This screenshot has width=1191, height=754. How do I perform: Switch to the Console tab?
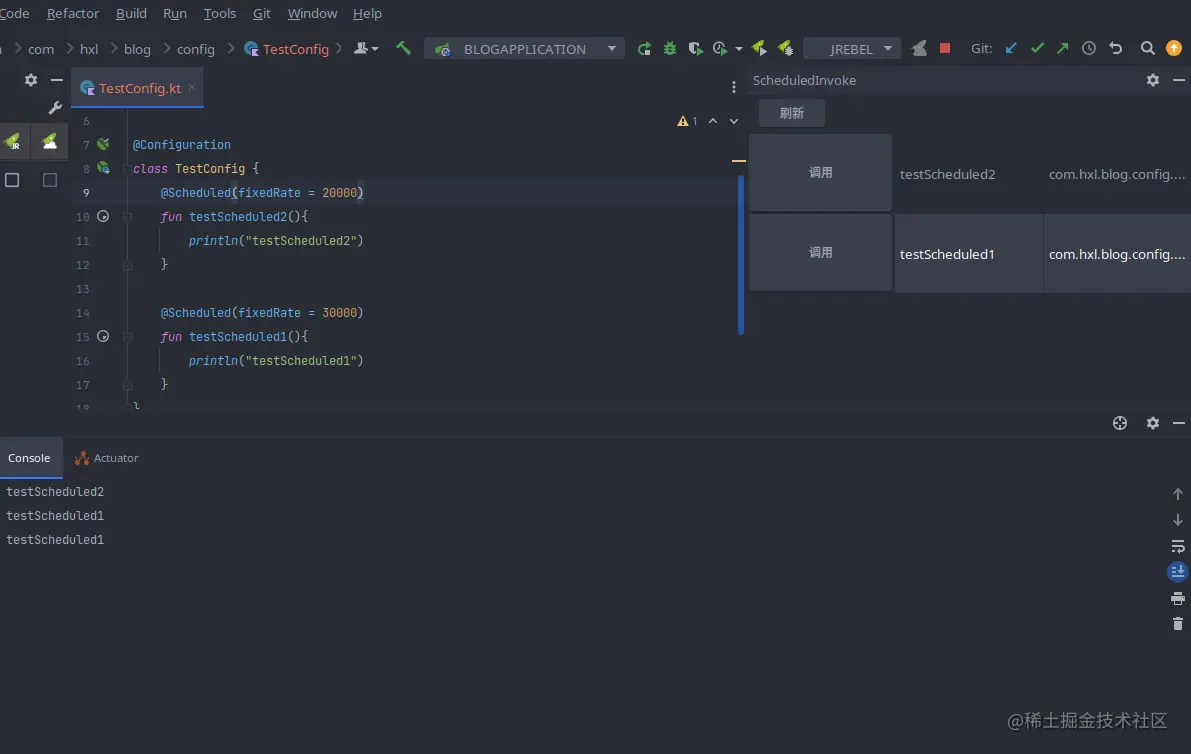coord(29,458)
